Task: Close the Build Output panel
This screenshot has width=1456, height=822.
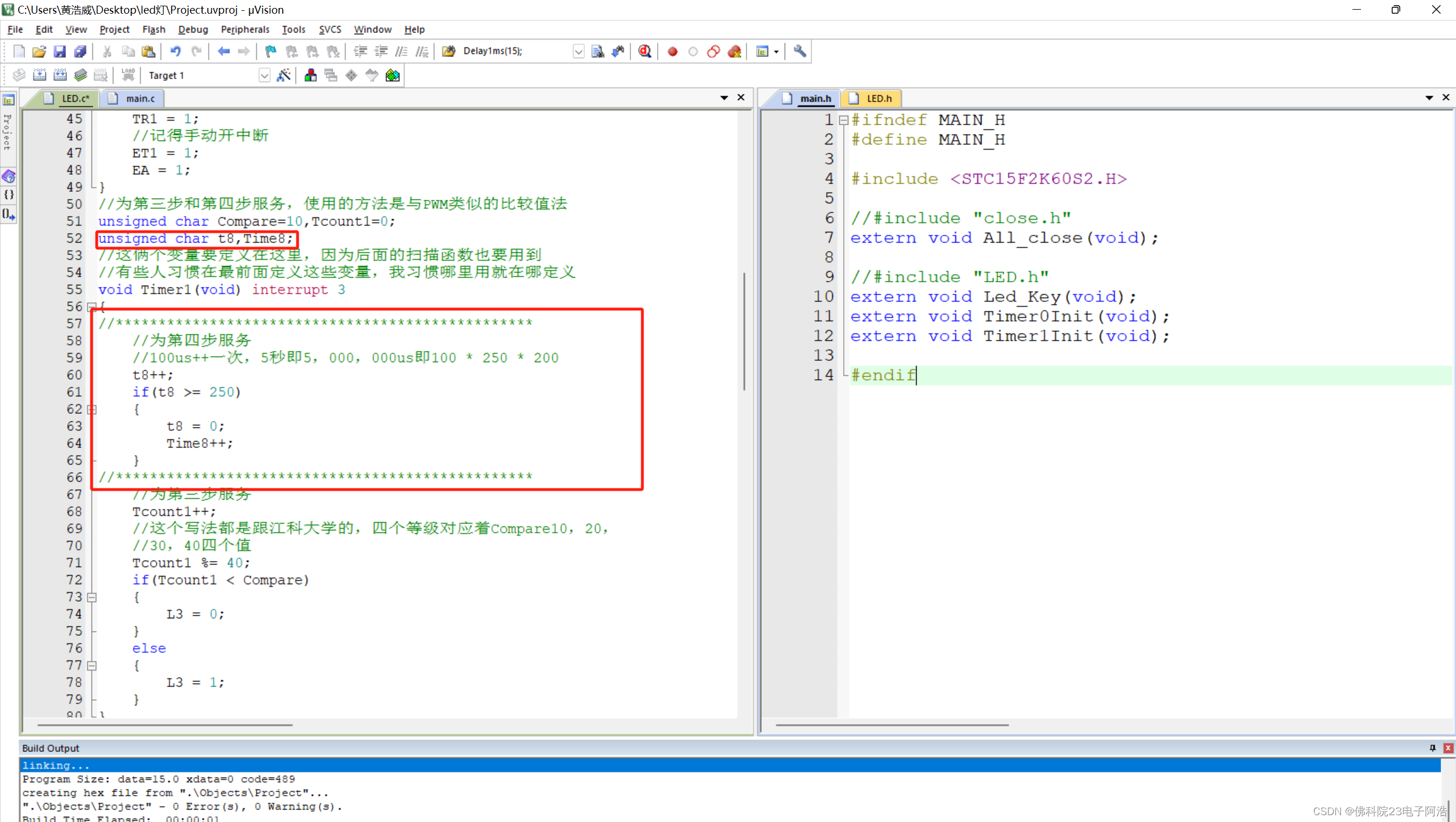Action: [1448, 748]
